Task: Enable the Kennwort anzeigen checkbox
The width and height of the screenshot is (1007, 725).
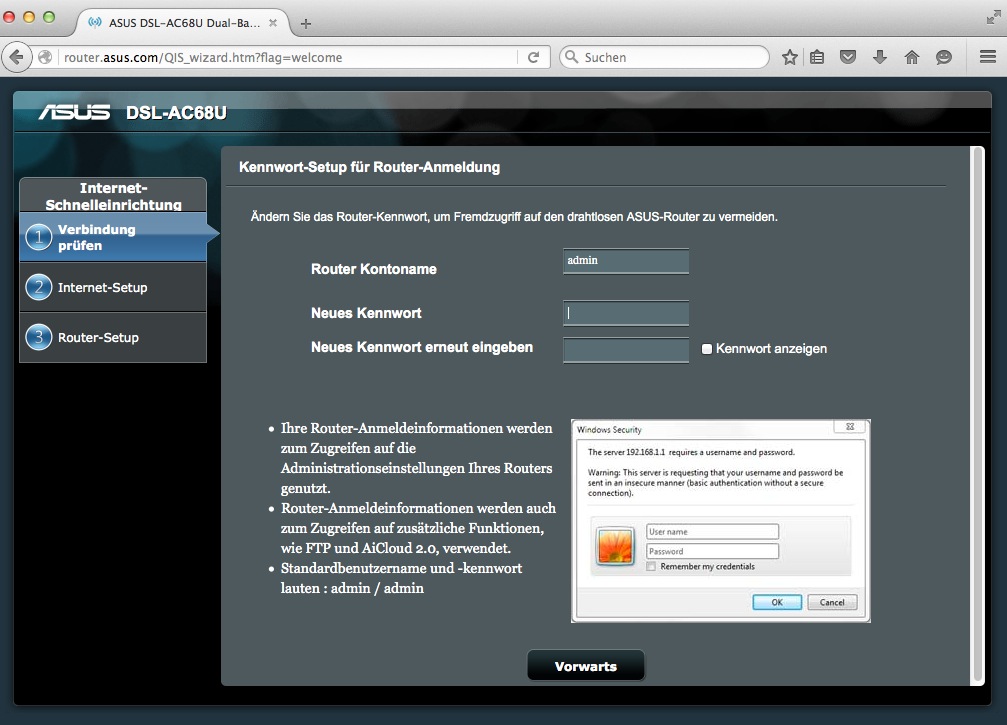Action: pos(707,349)
